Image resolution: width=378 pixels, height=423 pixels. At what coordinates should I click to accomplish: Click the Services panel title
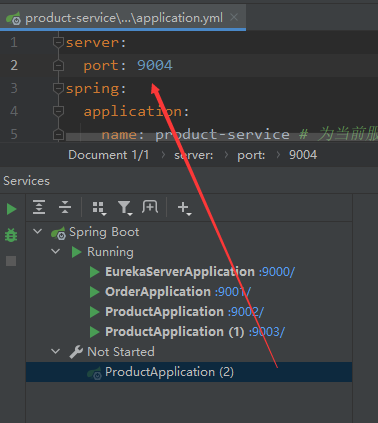tap(26, 181)
